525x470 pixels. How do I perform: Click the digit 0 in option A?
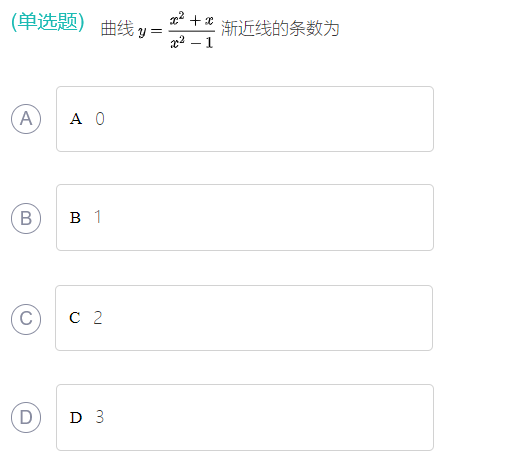100,119
